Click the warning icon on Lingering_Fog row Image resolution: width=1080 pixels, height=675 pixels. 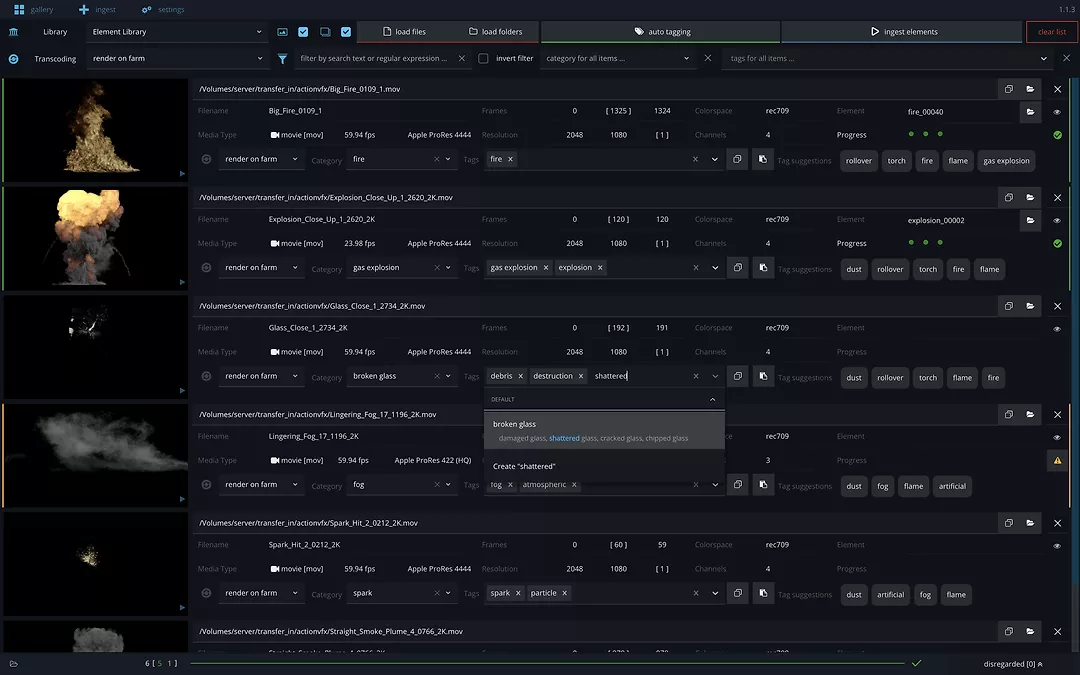click(x=1057, y=461)
